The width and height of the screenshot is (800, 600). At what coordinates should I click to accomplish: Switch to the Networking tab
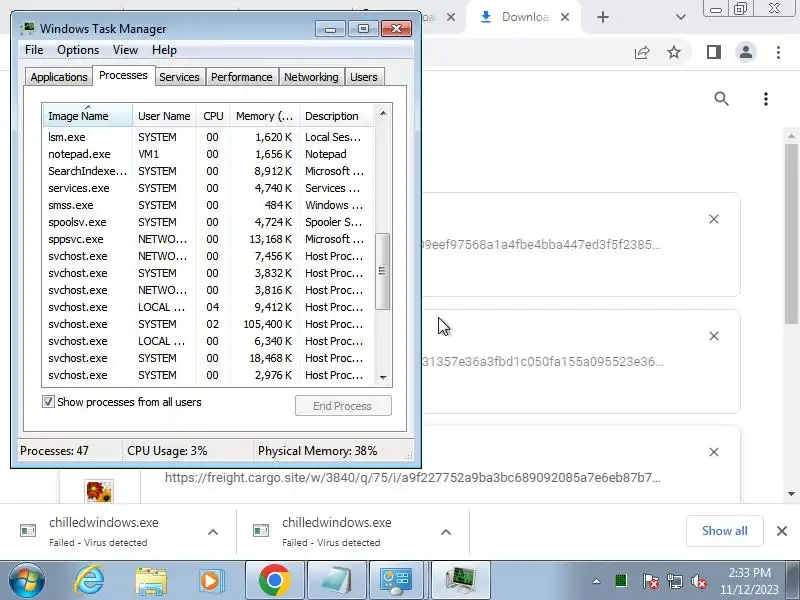point(311,77)
